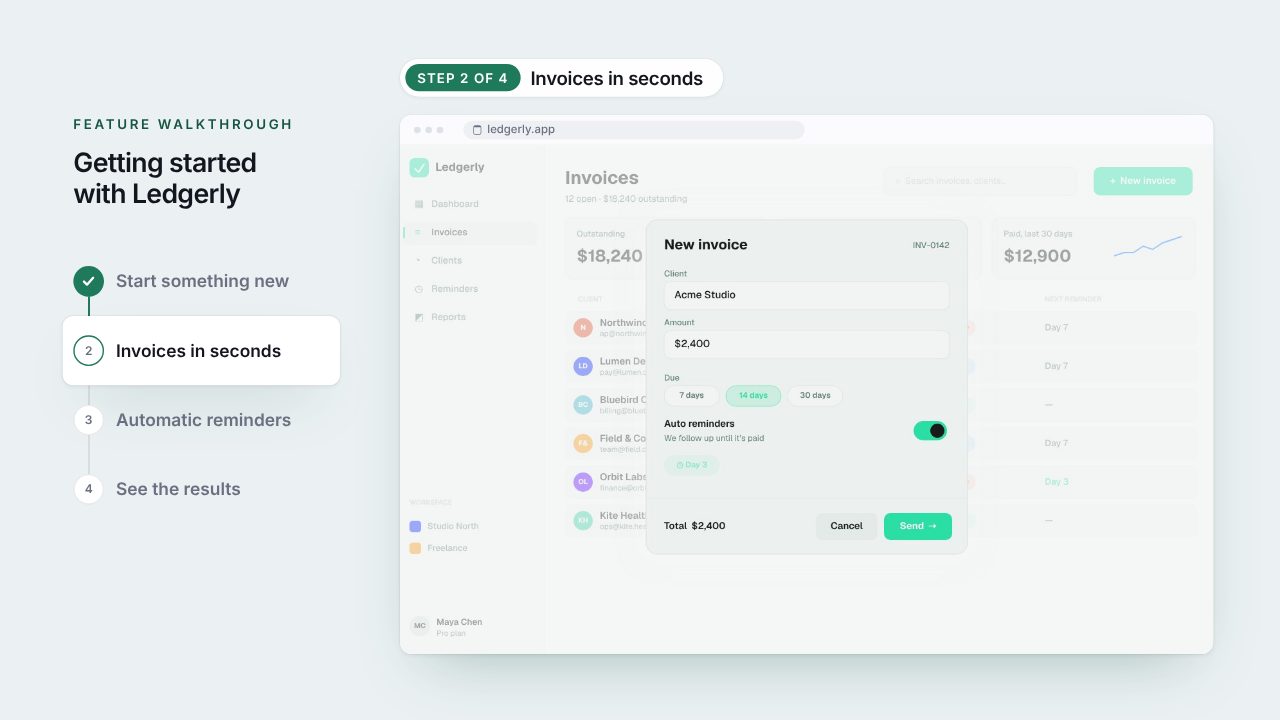Click the STEP 2 OF 4 badge

(463, 78)
